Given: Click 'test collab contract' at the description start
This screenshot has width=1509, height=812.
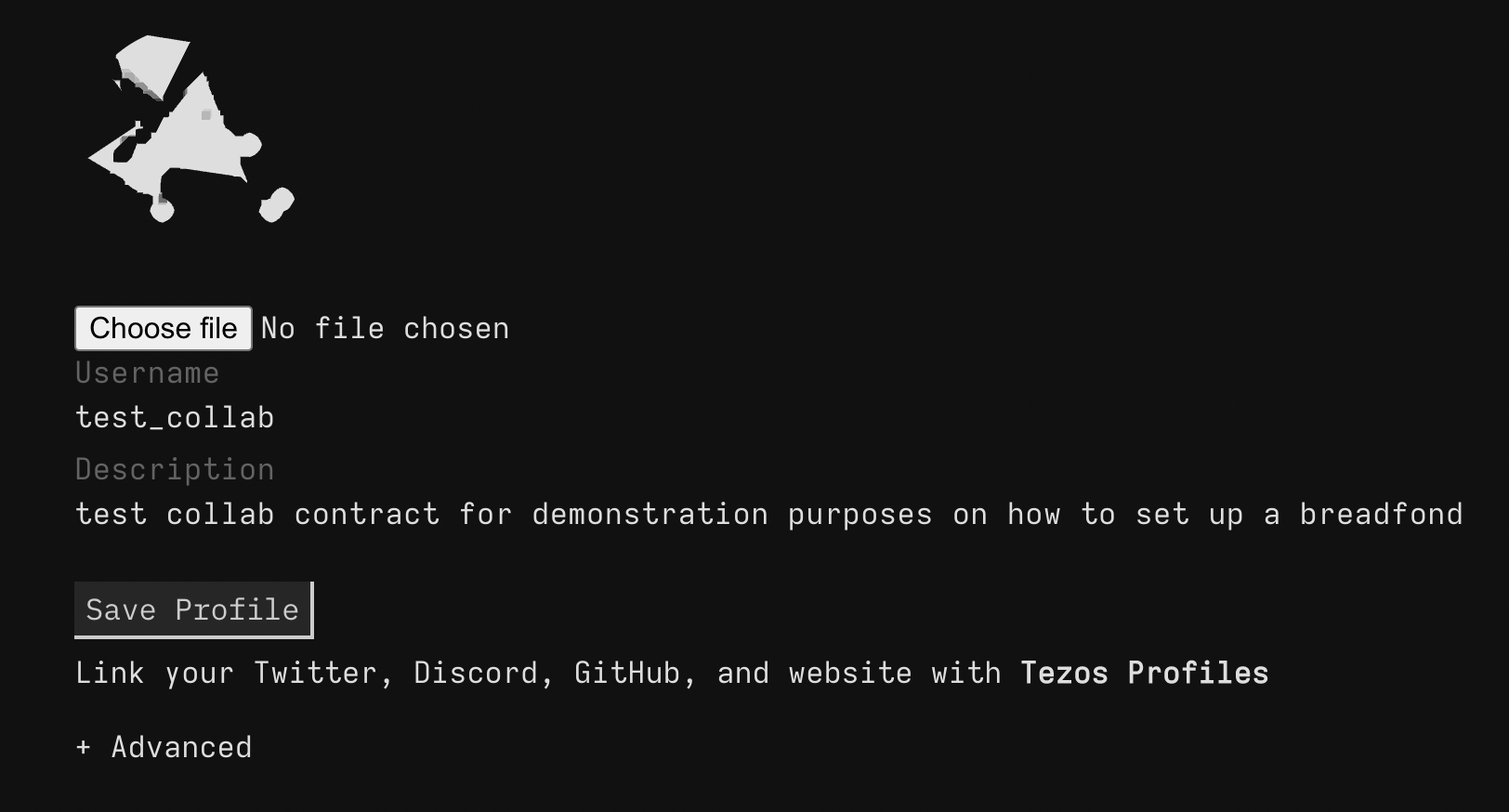Looking at the screenshot, I should [257, 515].
